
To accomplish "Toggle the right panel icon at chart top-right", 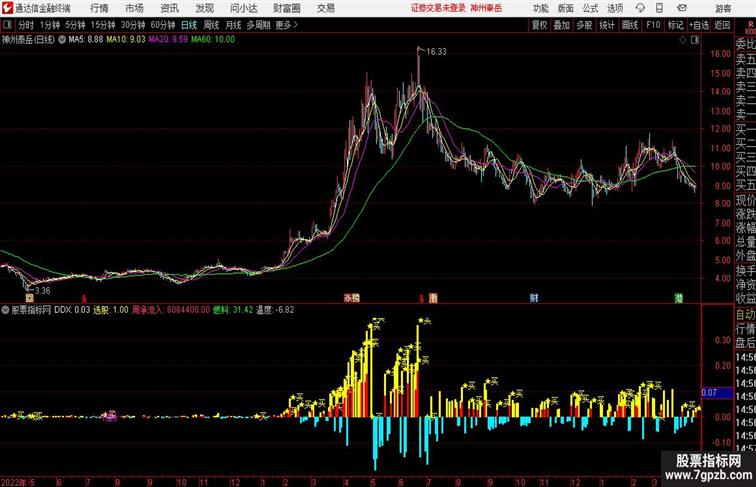I will (695, 40).
